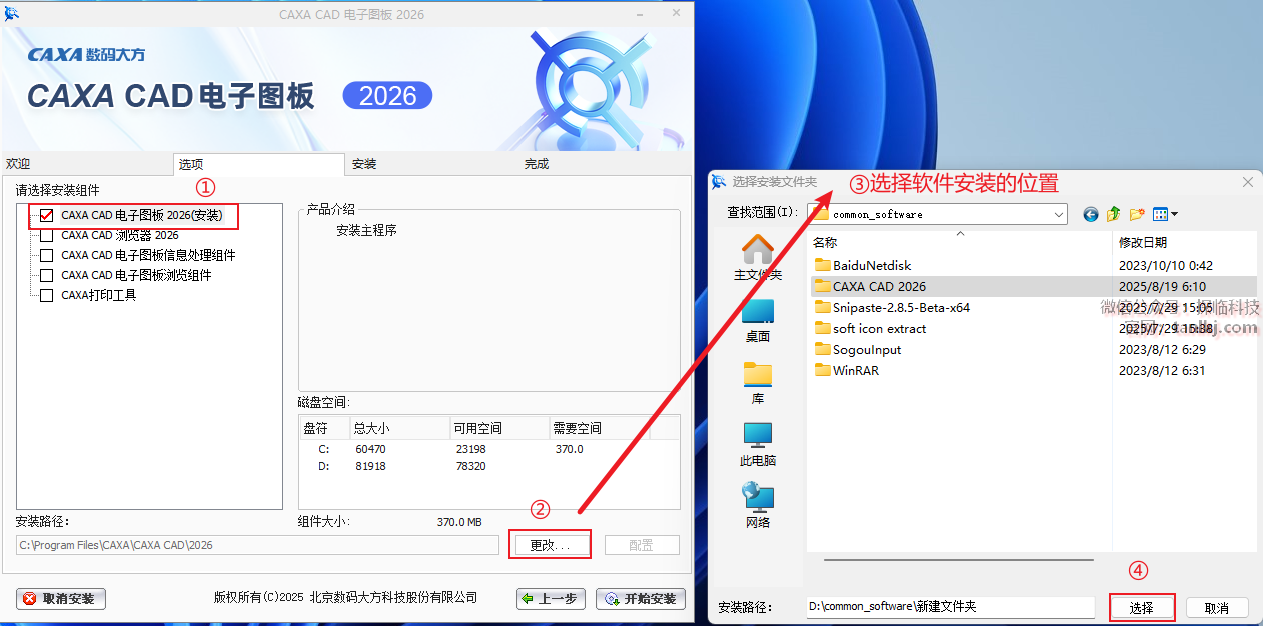Sort by the 名称 column header
Image resolution: width=1263 pixels, height=626 pixels.
(x=825, y=243)
